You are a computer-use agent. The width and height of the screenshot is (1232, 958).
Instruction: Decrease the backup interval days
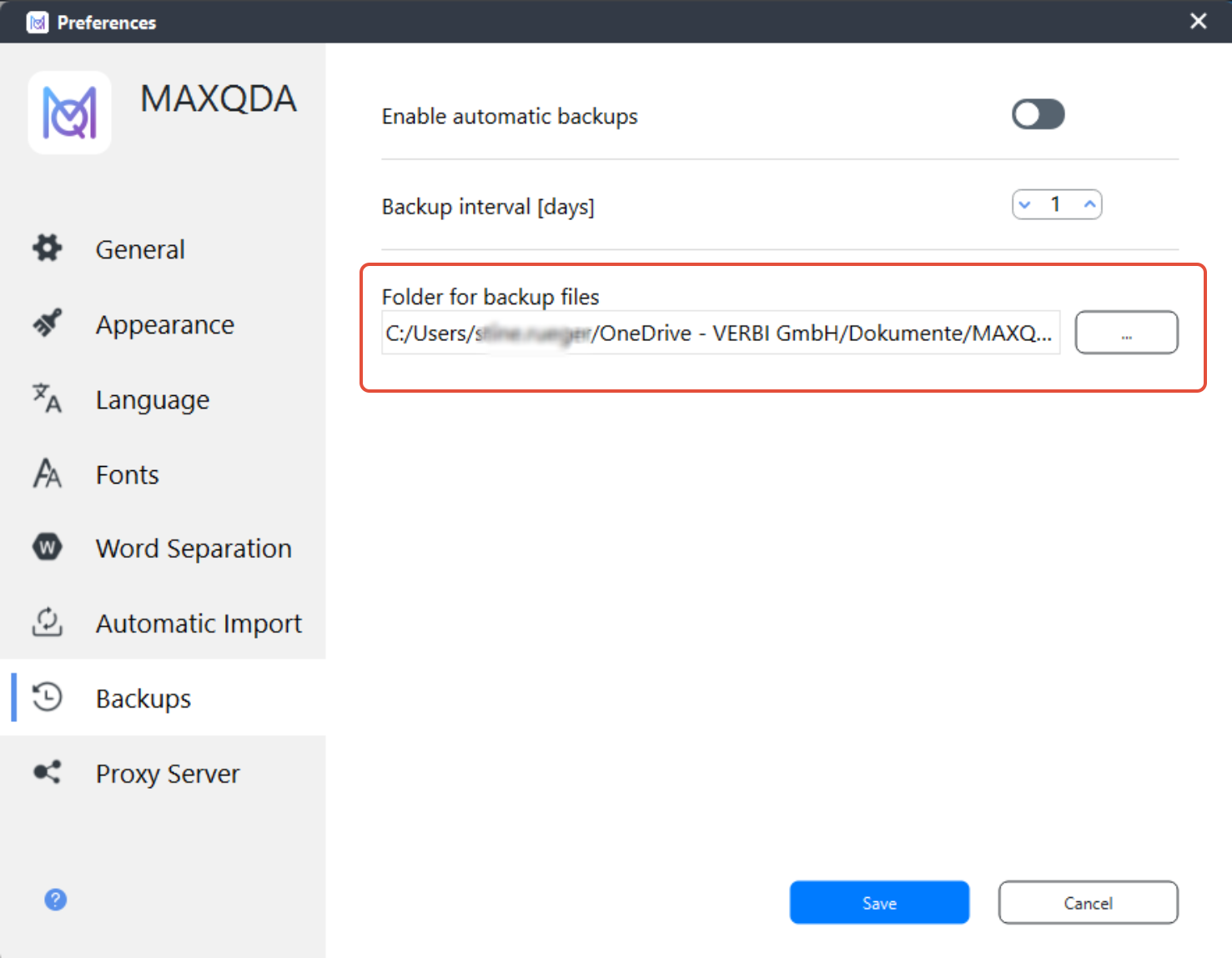[x=1025, y=204]
